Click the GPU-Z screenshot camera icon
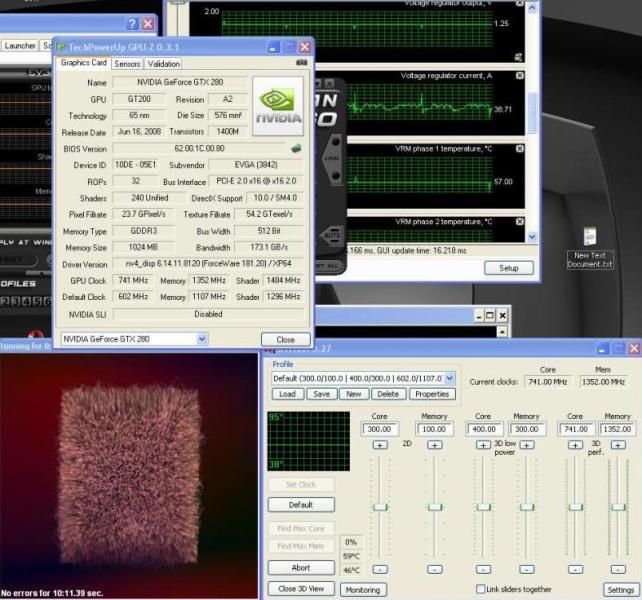The width and height of the screenshot is (642, 600). 301,63
